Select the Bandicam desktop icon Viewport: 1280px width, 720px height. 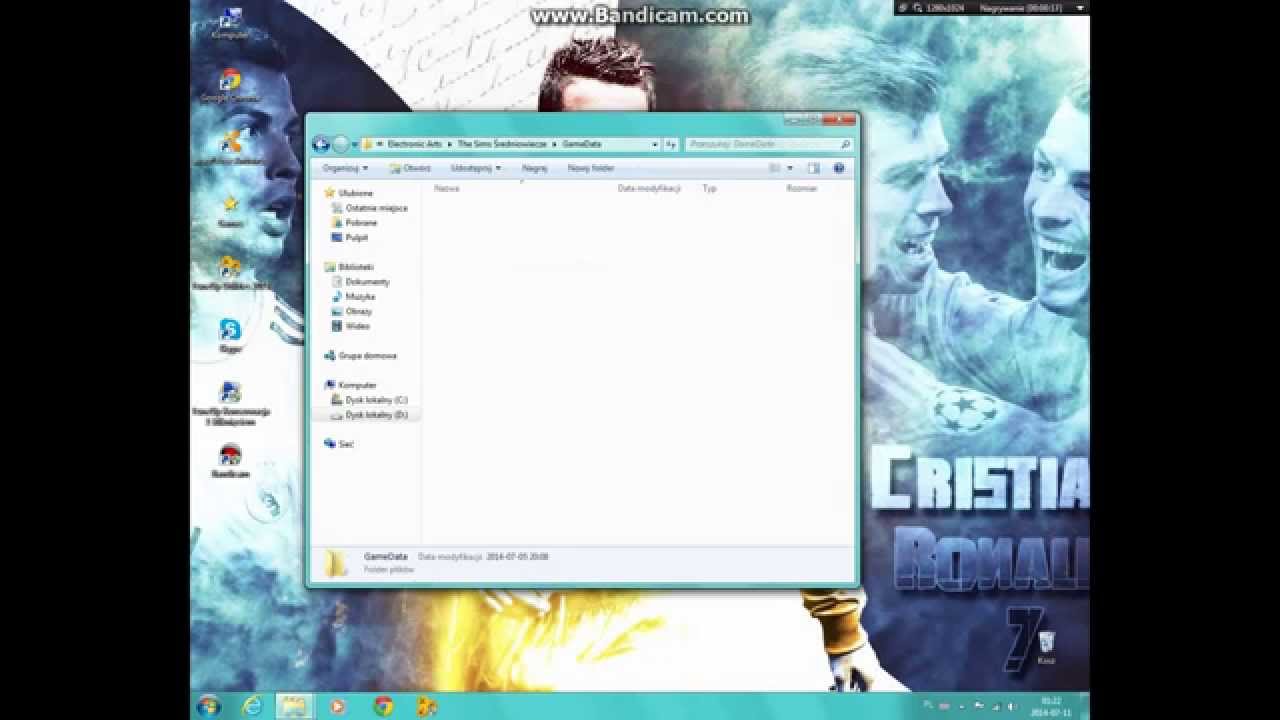point(230,461)
